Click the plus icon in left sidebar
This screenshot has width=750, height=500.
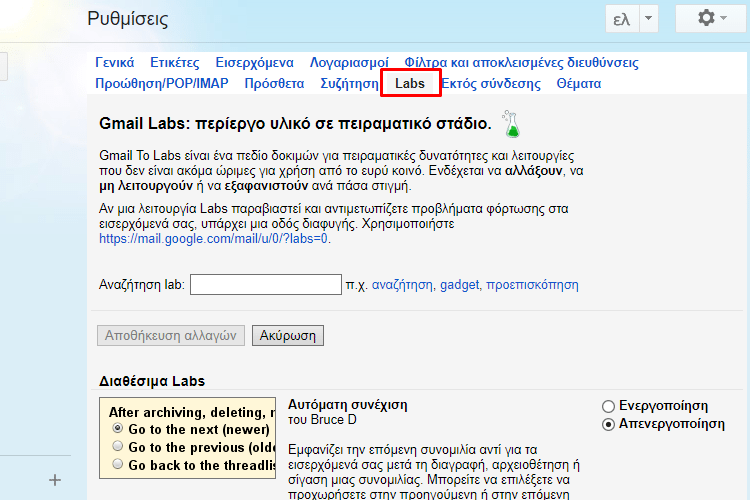point(55,480)
